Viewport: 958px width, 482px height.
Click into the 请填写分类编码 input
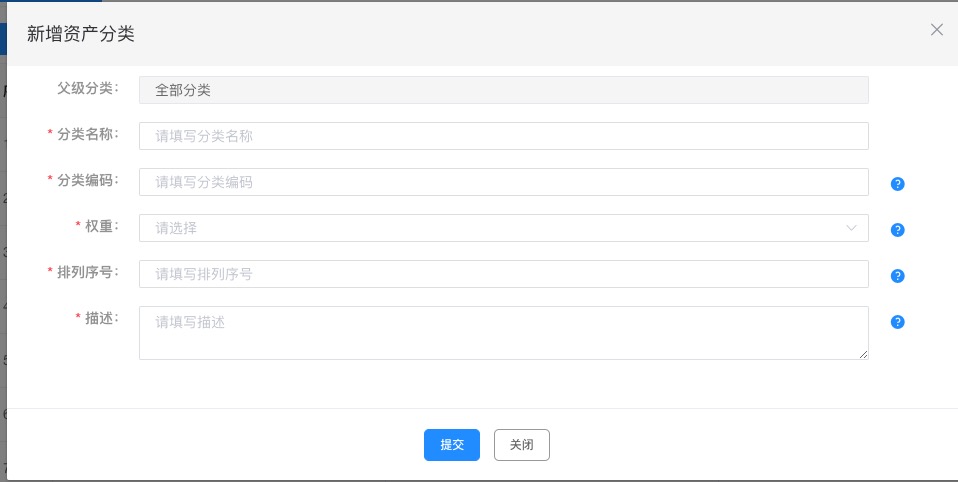click(x=503, y=182)
